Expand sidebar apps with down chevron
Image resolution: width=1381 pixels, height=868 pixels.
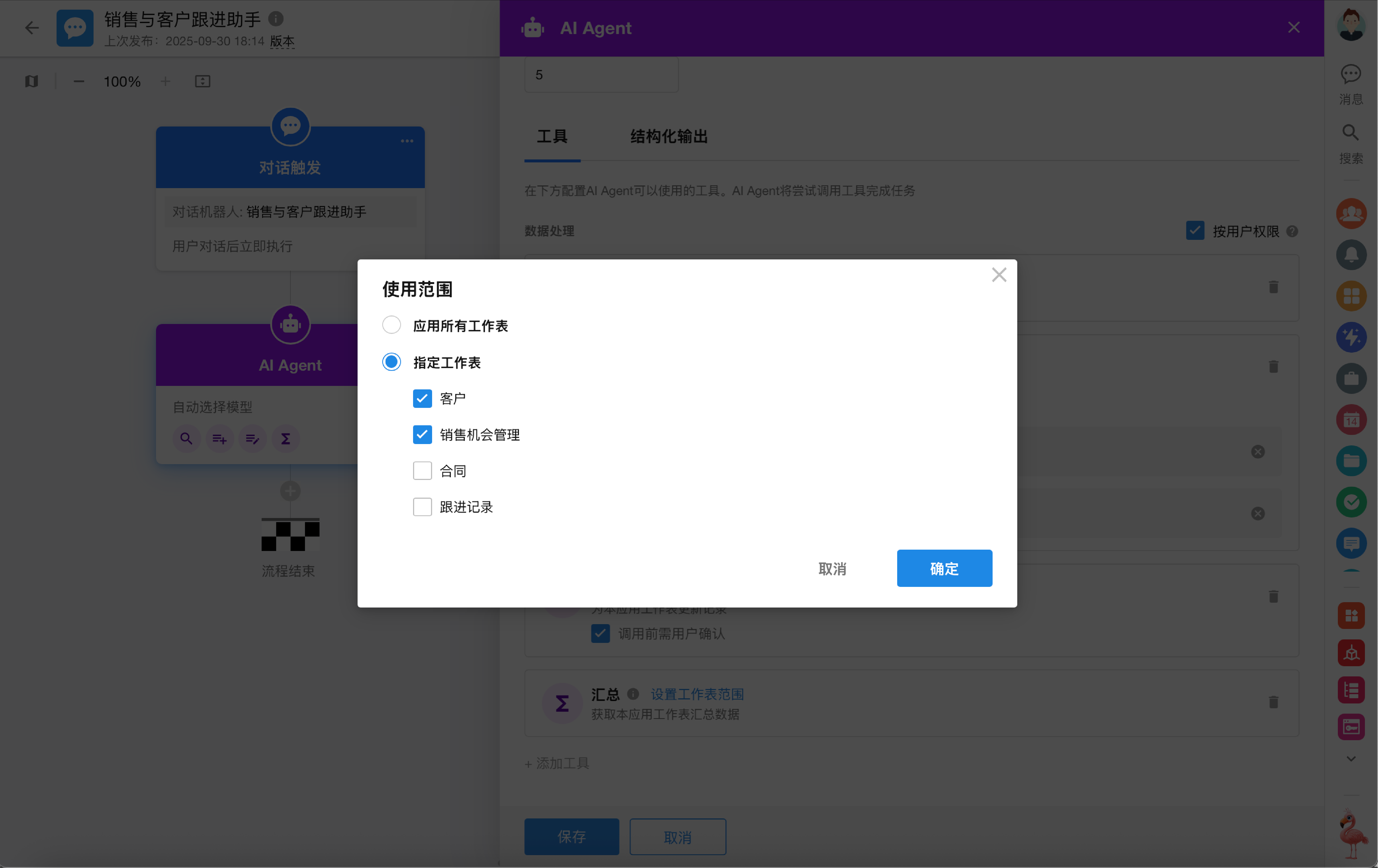click(x=1351, y=758)
